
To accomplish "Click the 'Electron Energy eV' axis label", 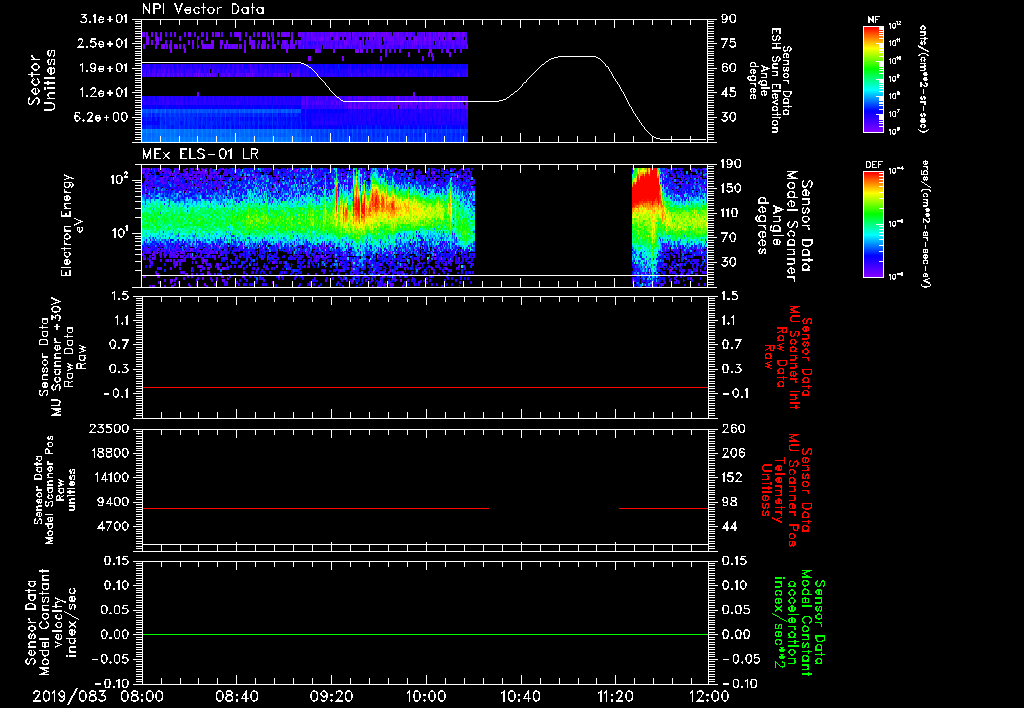I will tap(72, 225).
